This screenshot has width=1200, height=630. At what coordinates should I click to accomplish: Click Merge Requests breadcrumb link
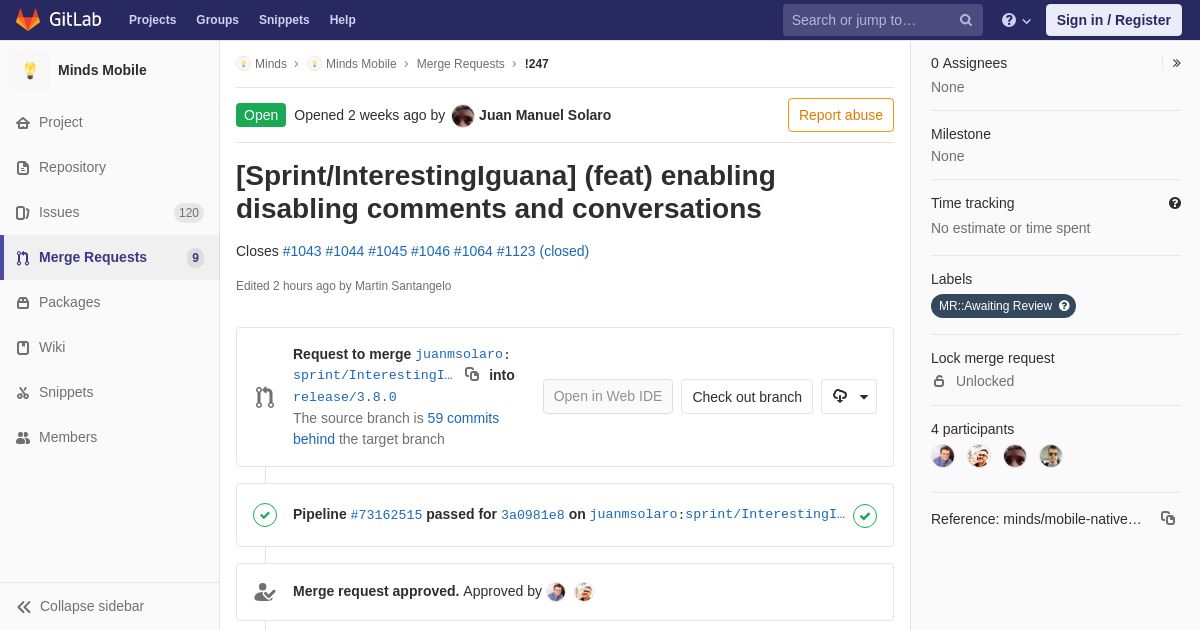[x=461, y=64]
